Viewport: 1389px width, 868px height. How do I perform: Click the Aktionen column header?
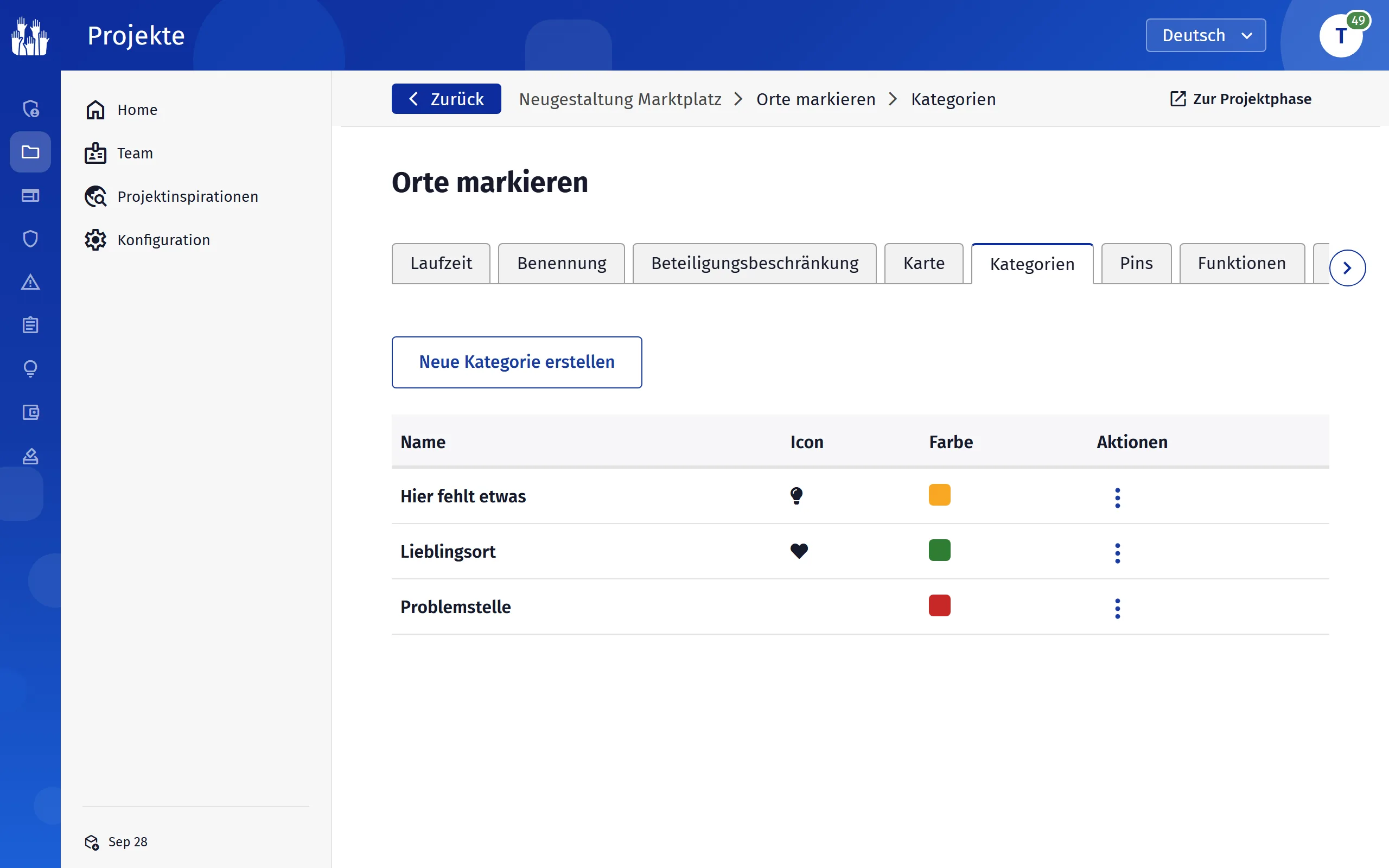[1132, 442]
